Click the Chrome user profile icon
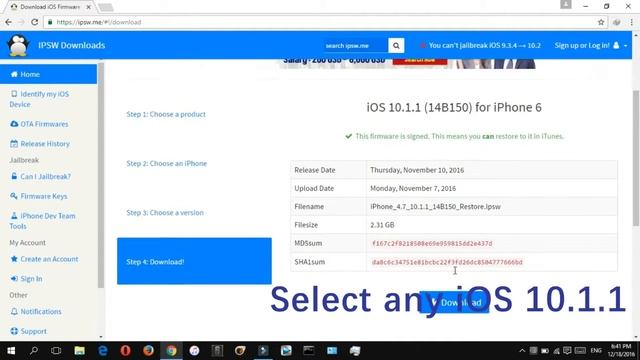The width and height of the screenshot is (640, 360). point(565,4)
